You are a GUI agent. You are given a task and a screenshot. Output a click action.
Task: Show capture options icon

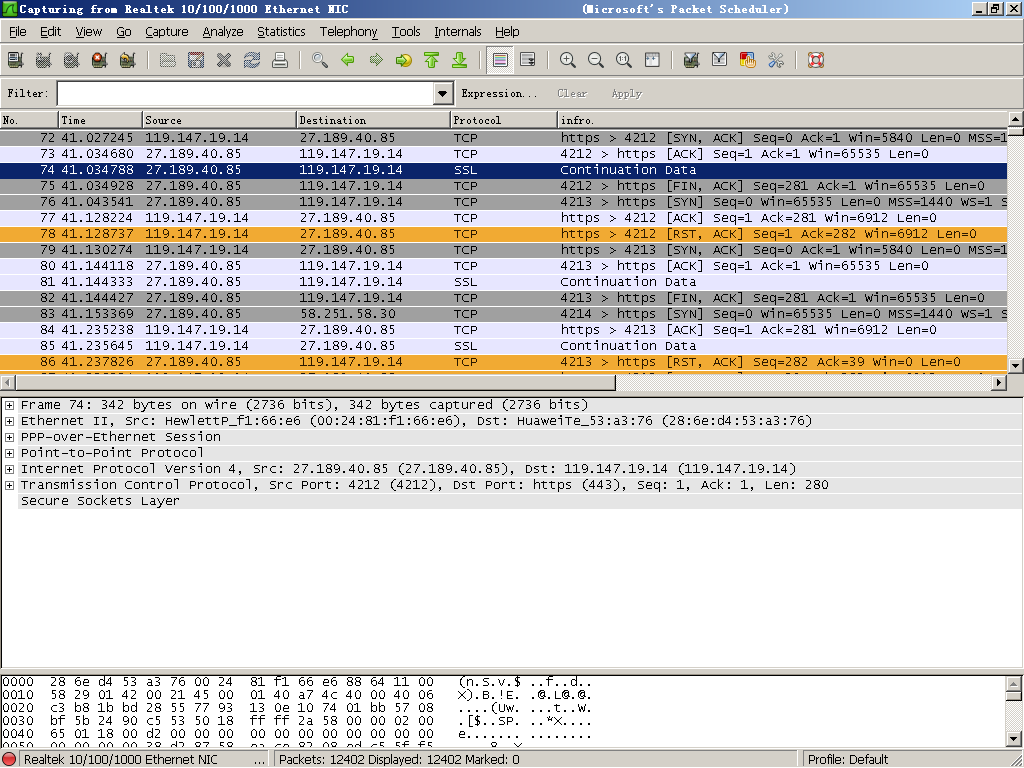click(43, 60)
